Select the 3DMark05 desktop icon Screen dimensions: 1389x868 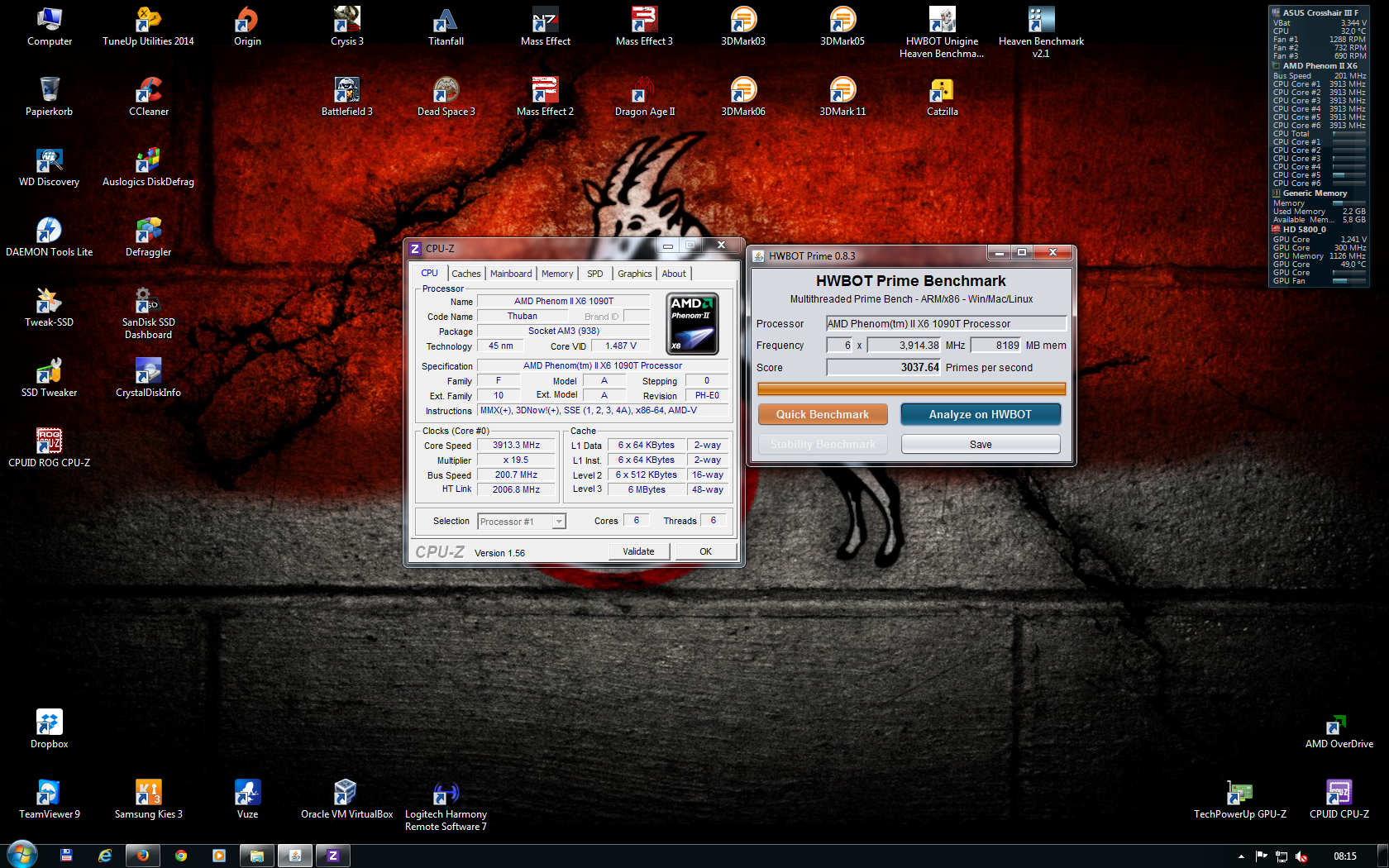pyautogui.click(x=842, y=26)
